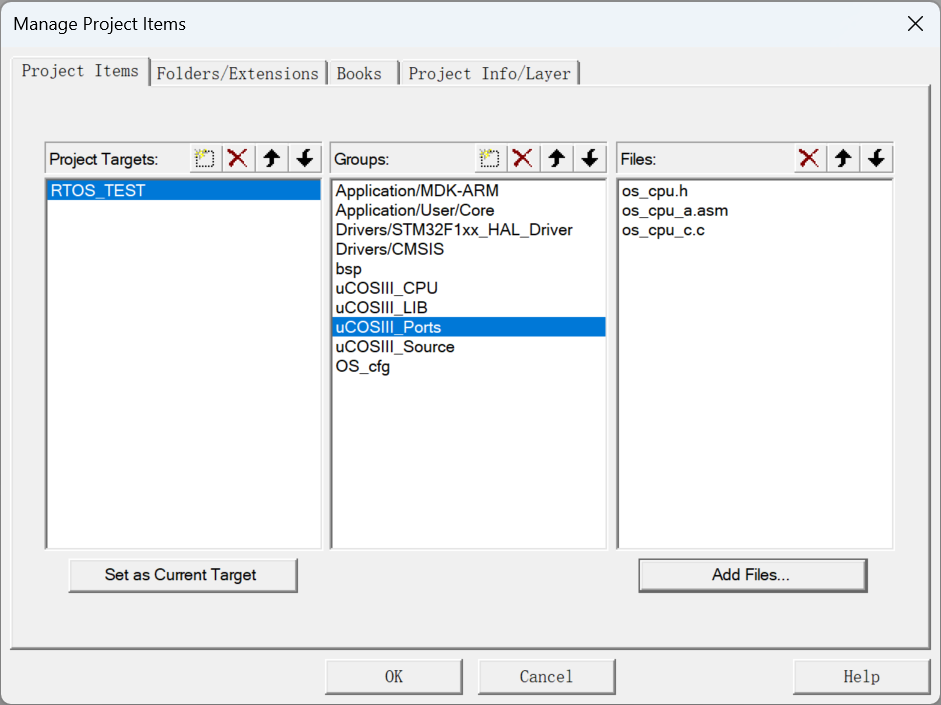Move project target up
This screenshot has width=941, height=705.
point(272,158)
